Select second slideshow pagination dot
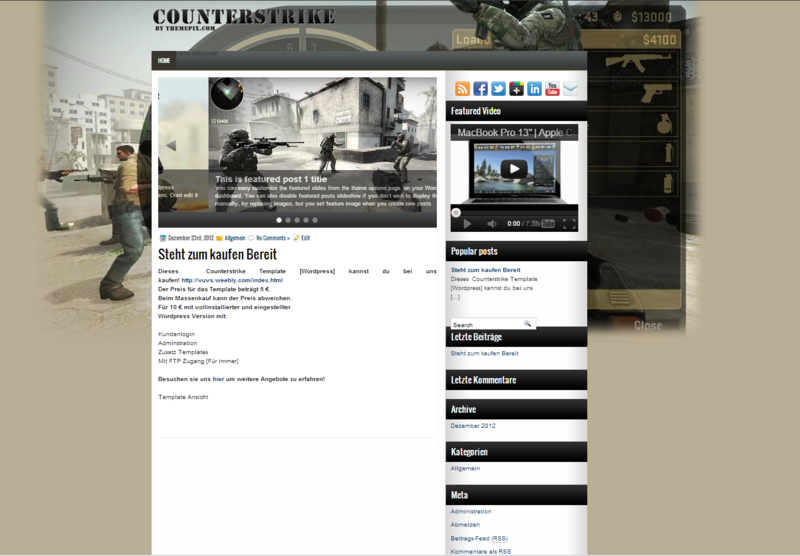This screenshot has width=800, height=556. coord(288,220)
